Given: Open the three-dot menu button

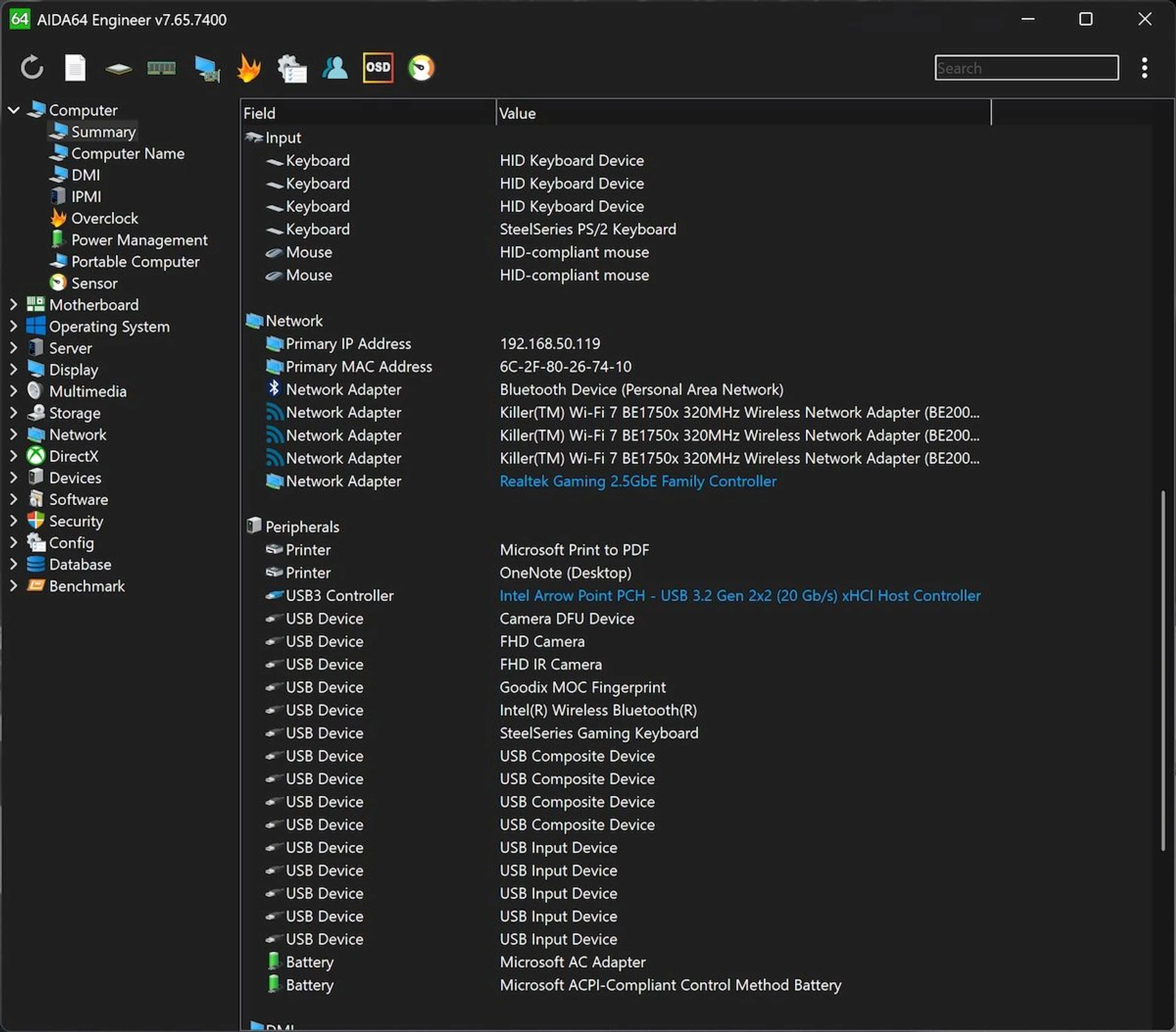Looking at the screenshot, I should click(x=1144, y=67).
